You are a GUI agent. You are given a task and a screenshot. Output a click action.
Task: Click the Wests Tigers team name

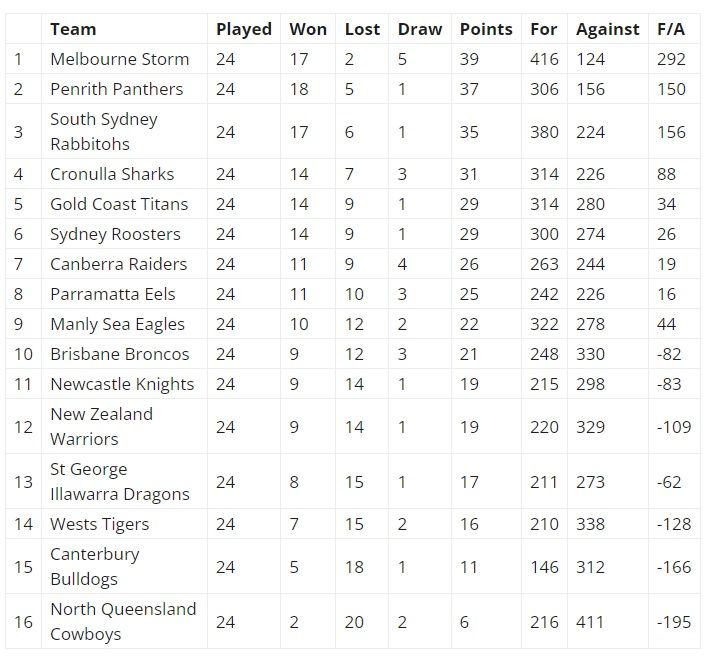(x=100, y=524)
